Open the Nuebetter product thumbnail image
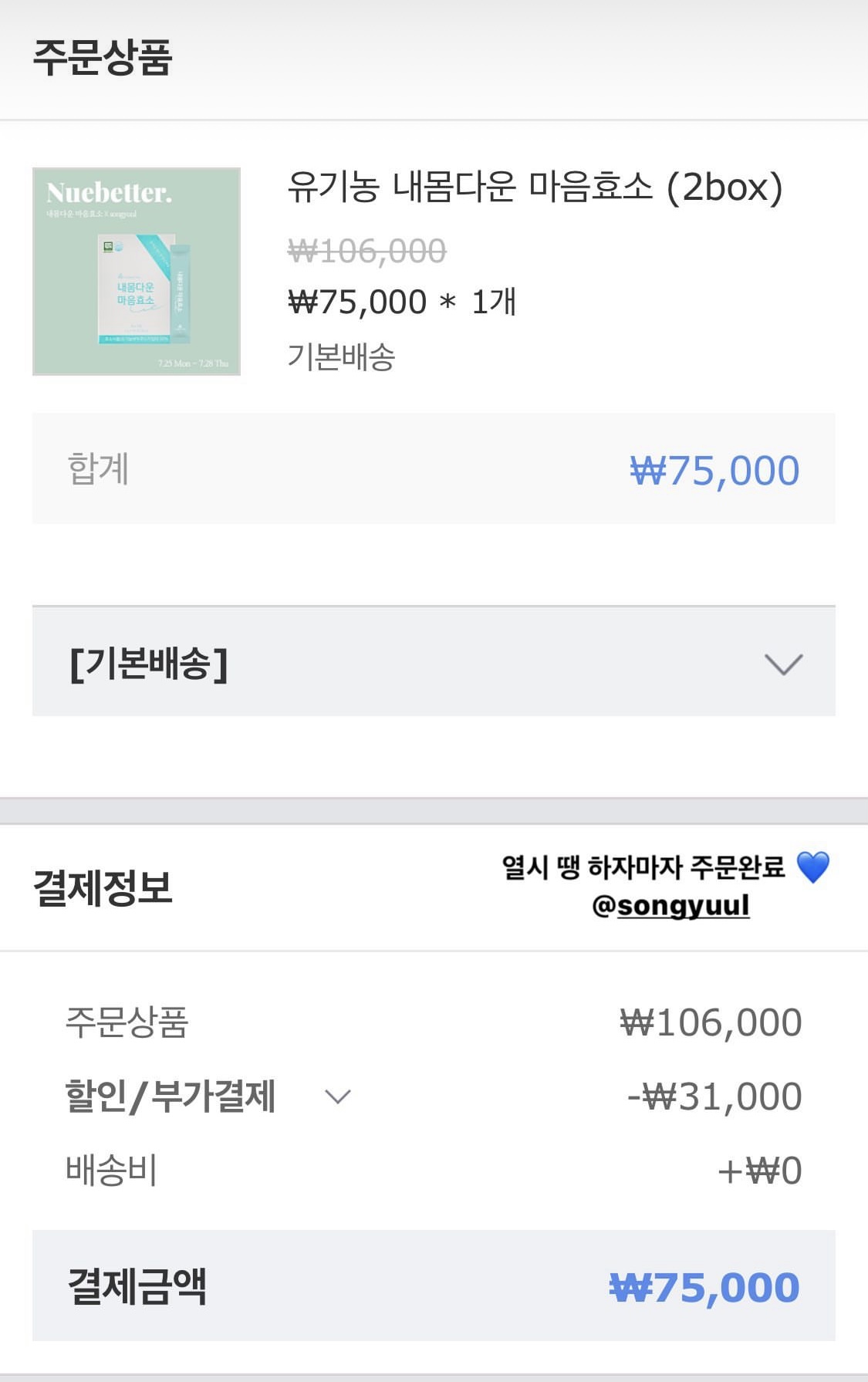Viewport: 868px width, 1382px height. tap(137, 272)
